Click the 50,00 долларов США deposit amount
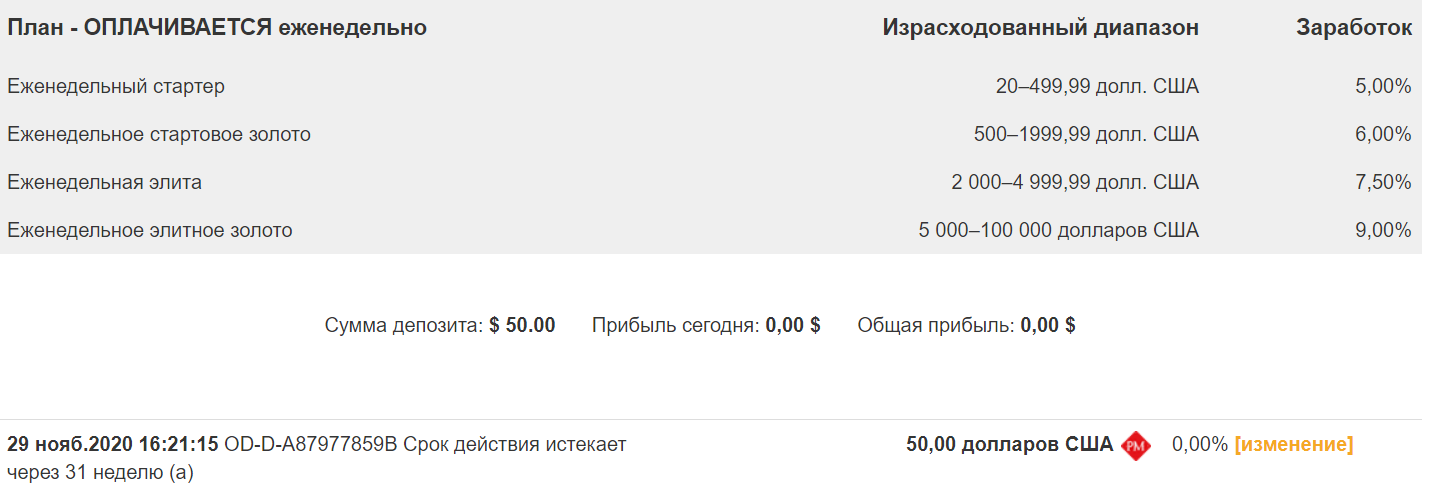Screen dimensions: 1433x503 tap(1009, 444)
